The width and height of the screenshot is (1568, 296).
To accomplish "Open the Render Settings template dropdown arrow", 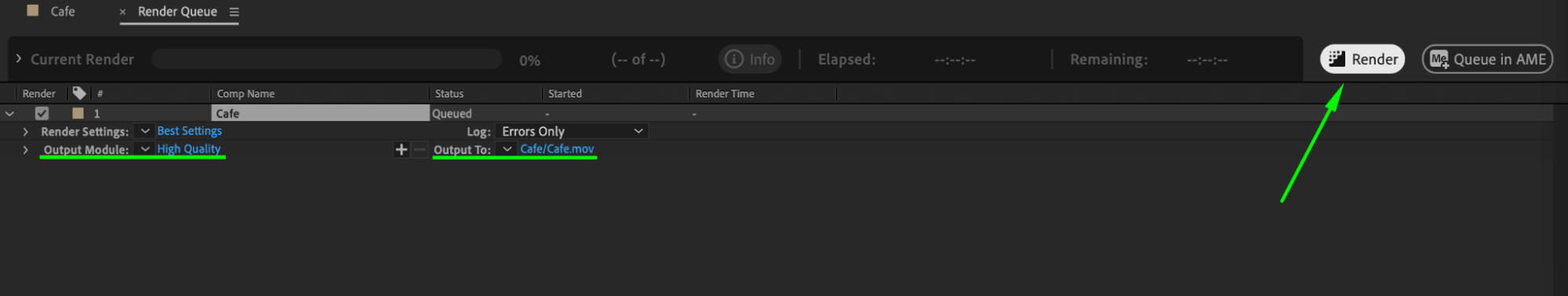I will coord(145,131).
